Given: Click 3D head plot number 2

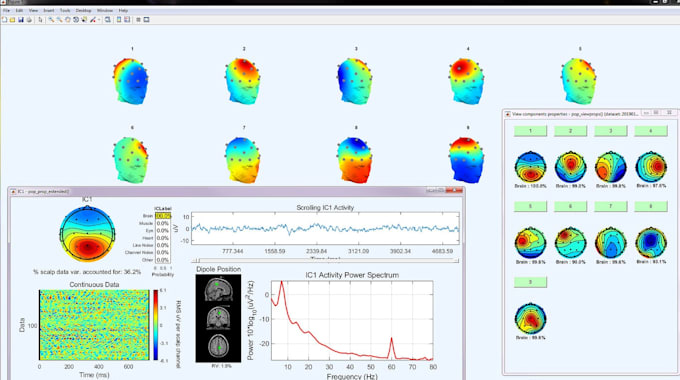Looking at the screenshot, I should 243,81.
